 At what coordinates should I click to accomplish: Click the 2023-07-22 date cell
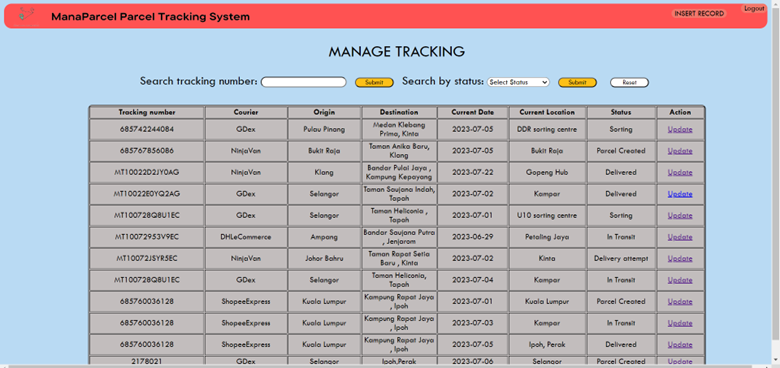pyautogui.click(x=473, y=173)
